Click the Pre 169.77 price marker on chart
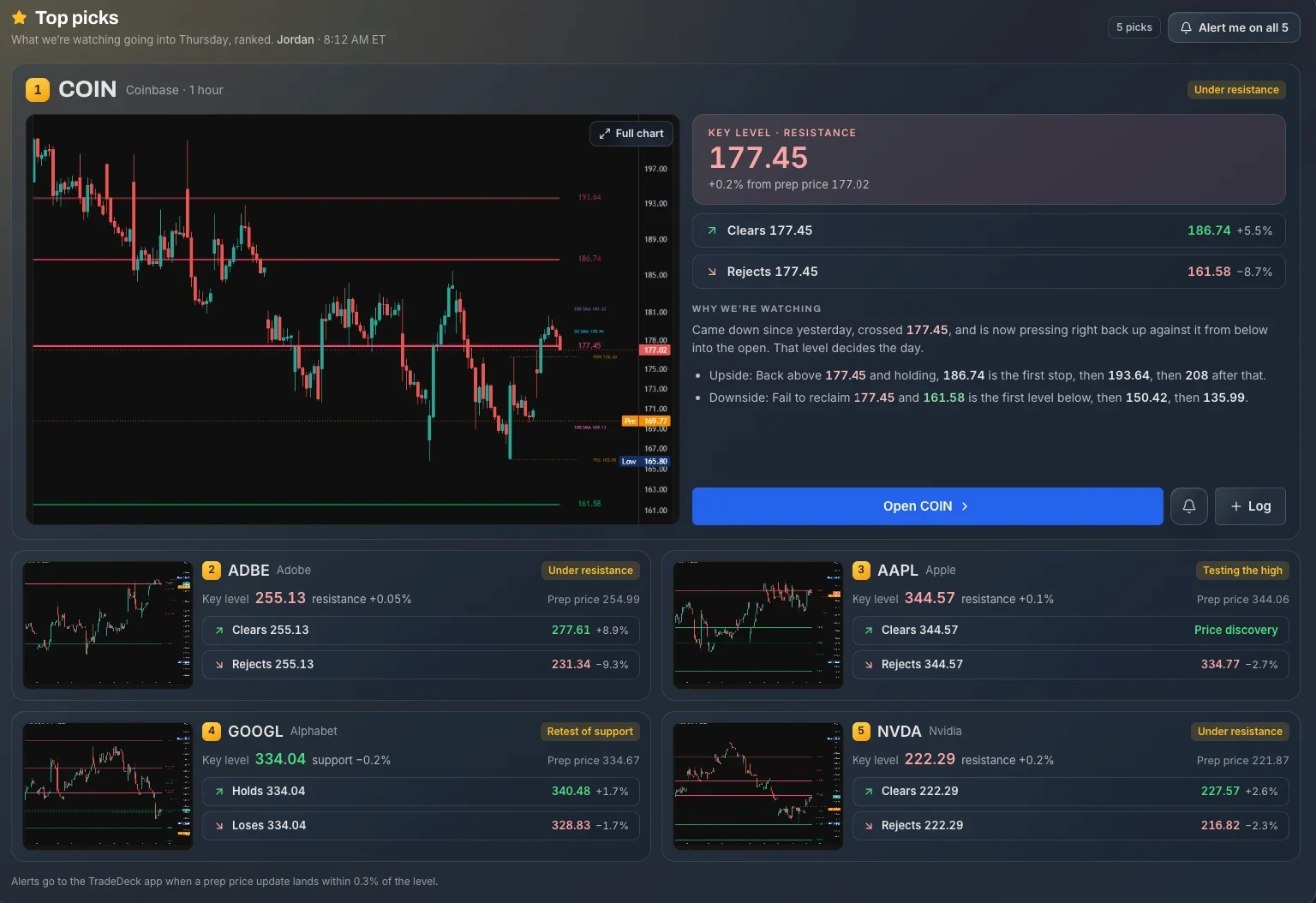 pyautogui.click(x=646, y=421)
